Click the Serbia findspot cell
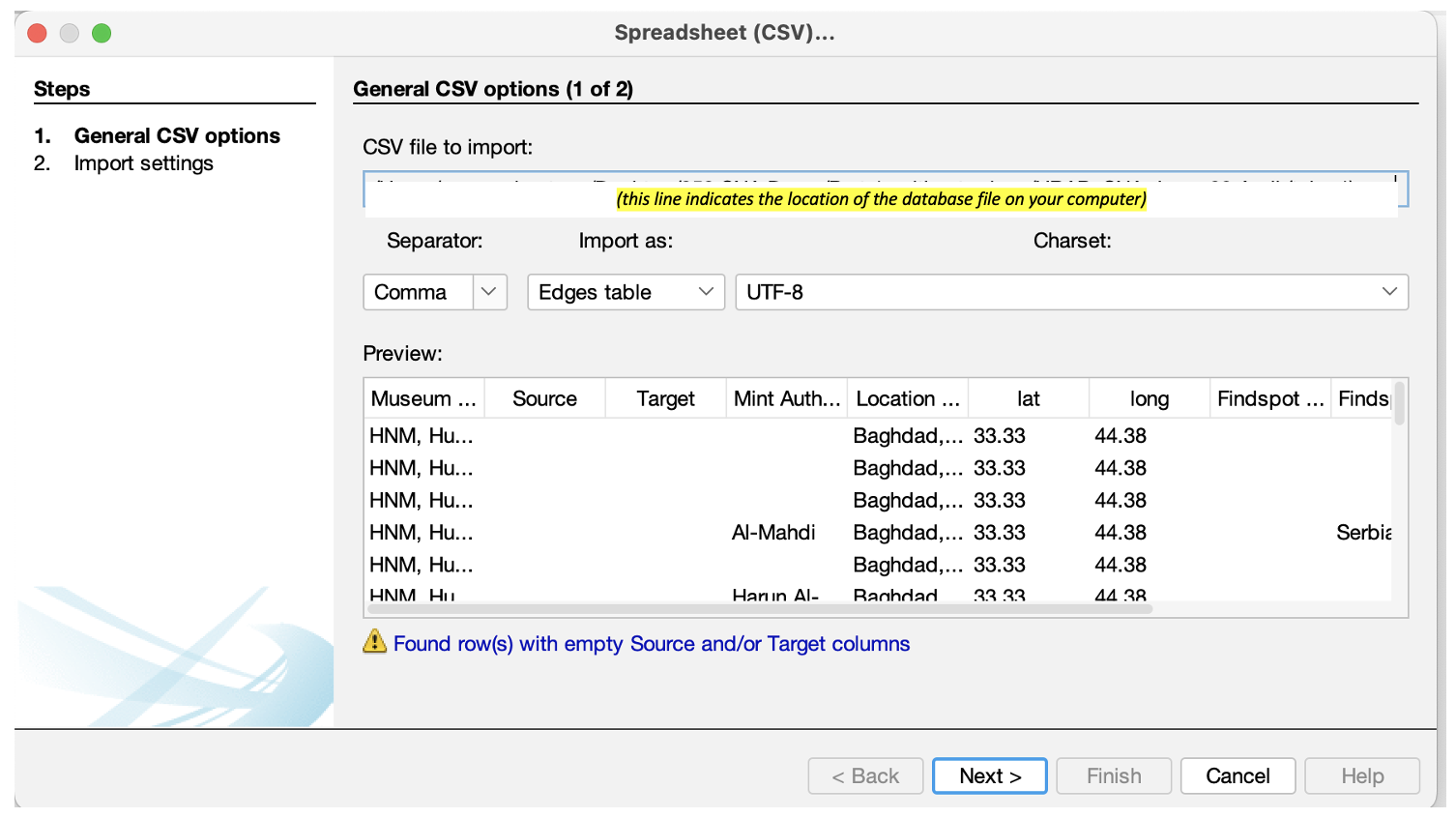Image resolution: width=1456 pixels, height=818 pixels. (x=1363, y=533)
